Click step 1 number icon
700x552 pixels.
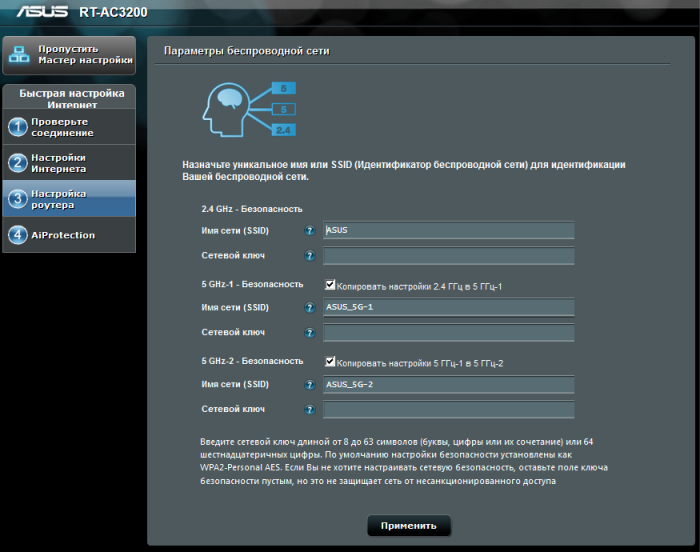[18, 127]
